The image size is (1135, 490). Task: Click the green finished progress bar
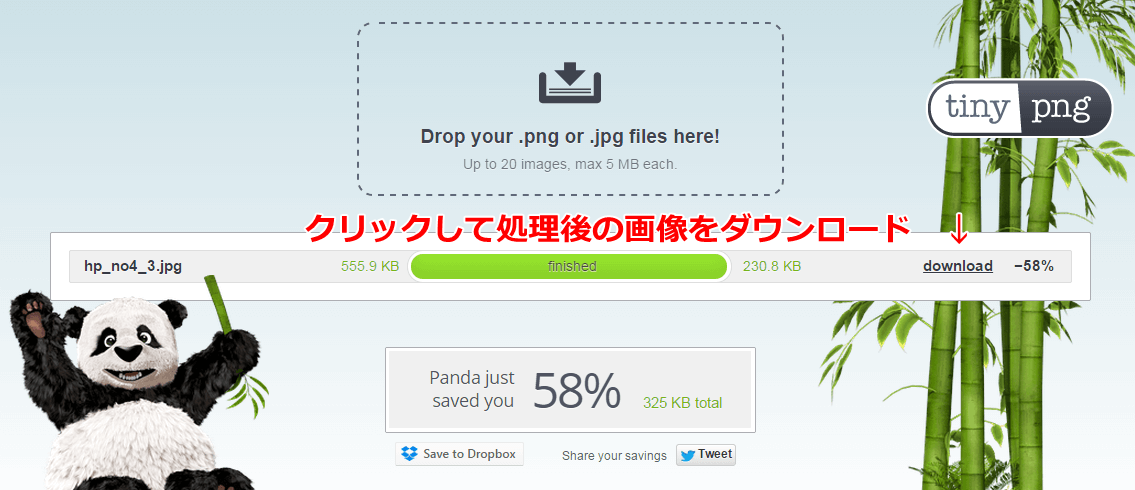pos(569,266)
